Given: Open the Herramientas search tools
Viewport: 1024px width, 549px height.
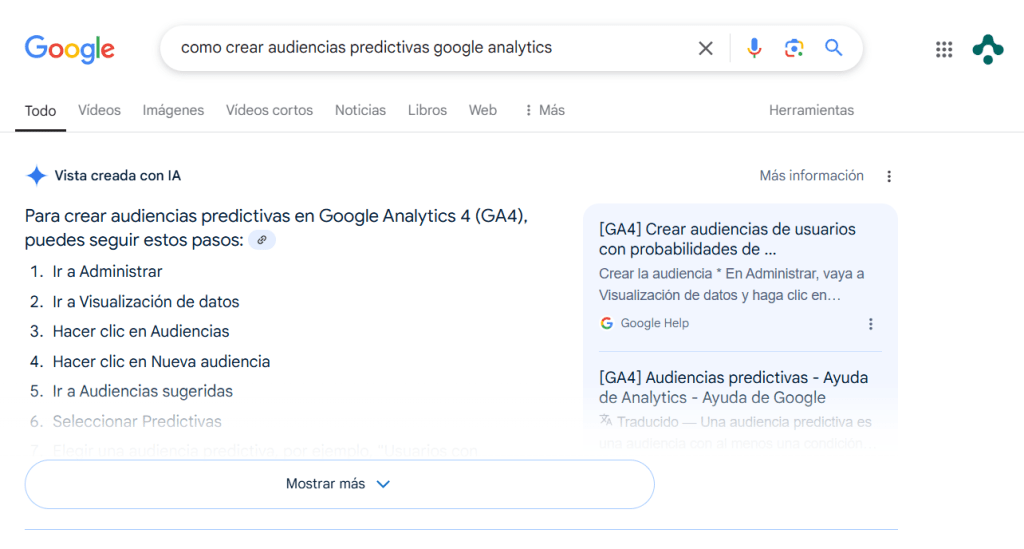Looking at the screenshot, I should point(811,110).
